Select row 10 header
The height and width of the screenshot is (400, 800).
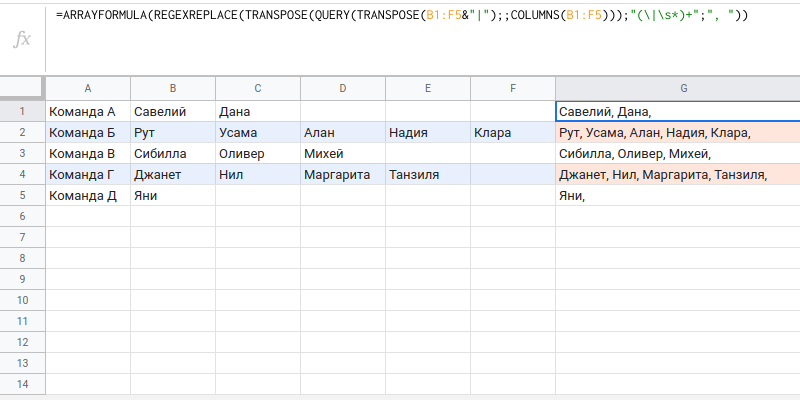pos(22,301)
